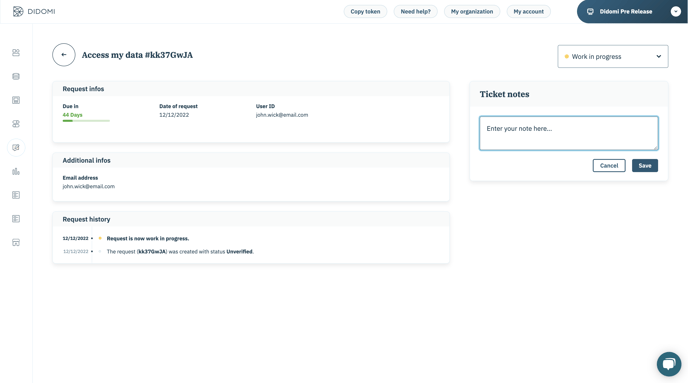Click the Copy token button
Viewport: 688px width, 383px height.
tap(365, 11)
